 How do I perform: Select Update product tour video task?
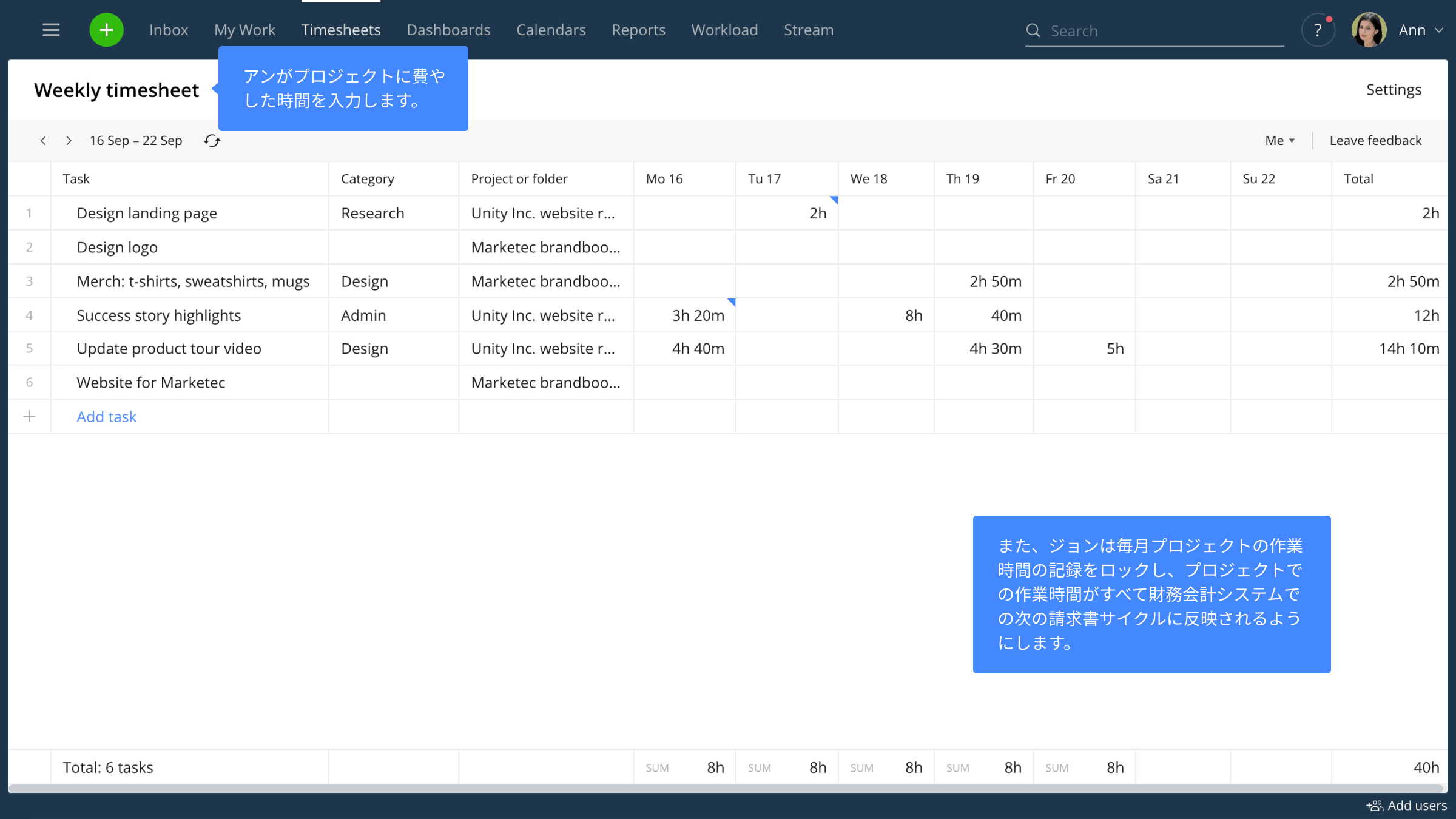point(169,349)
